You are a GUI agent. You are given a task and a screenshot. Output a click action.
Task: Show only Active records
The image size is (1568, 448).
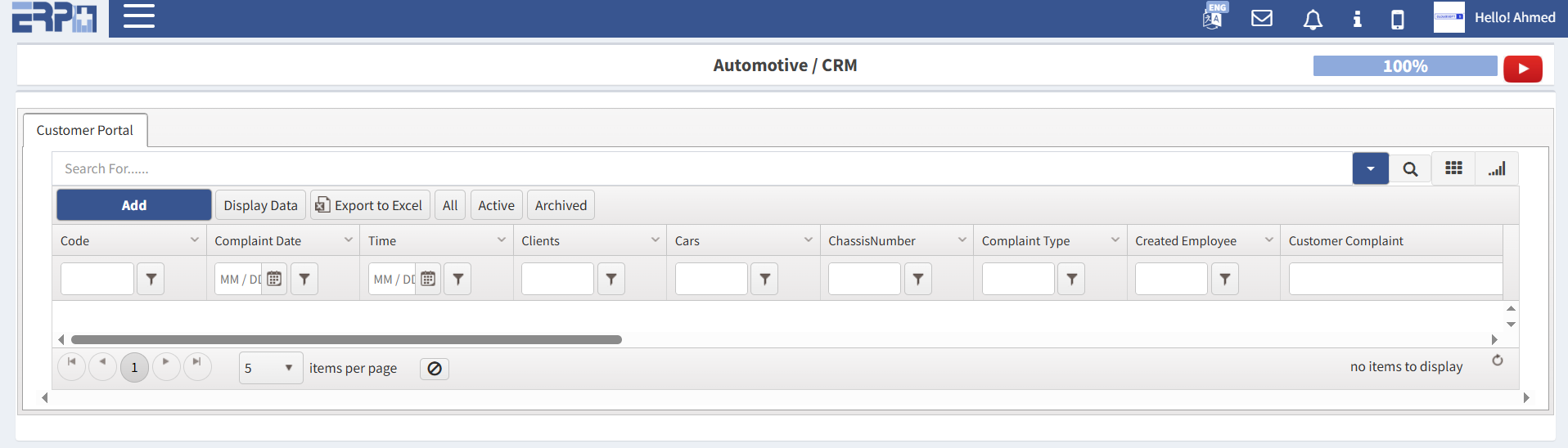[x=496, y=205]
